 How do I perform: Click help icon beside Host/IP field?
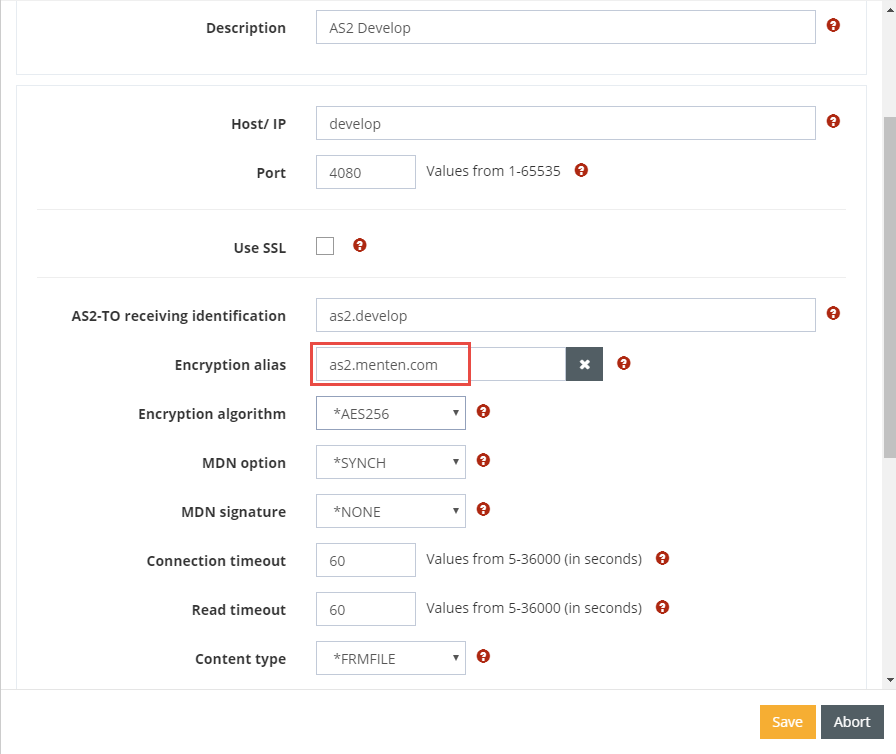pos(833,122)
